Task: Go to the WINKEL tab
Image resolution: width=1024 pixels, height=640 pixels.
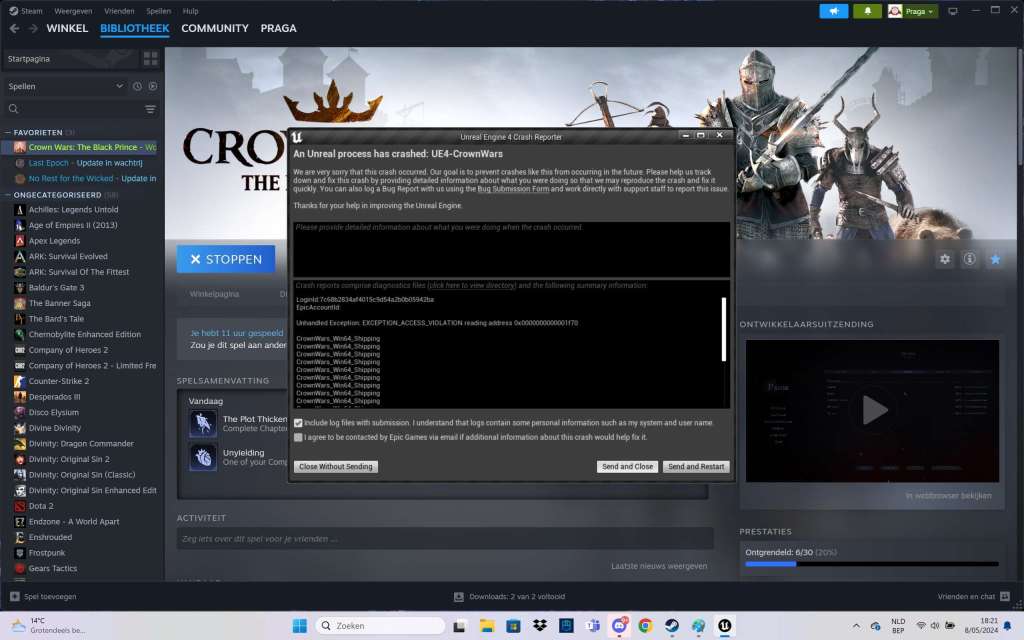Action: 67,28
